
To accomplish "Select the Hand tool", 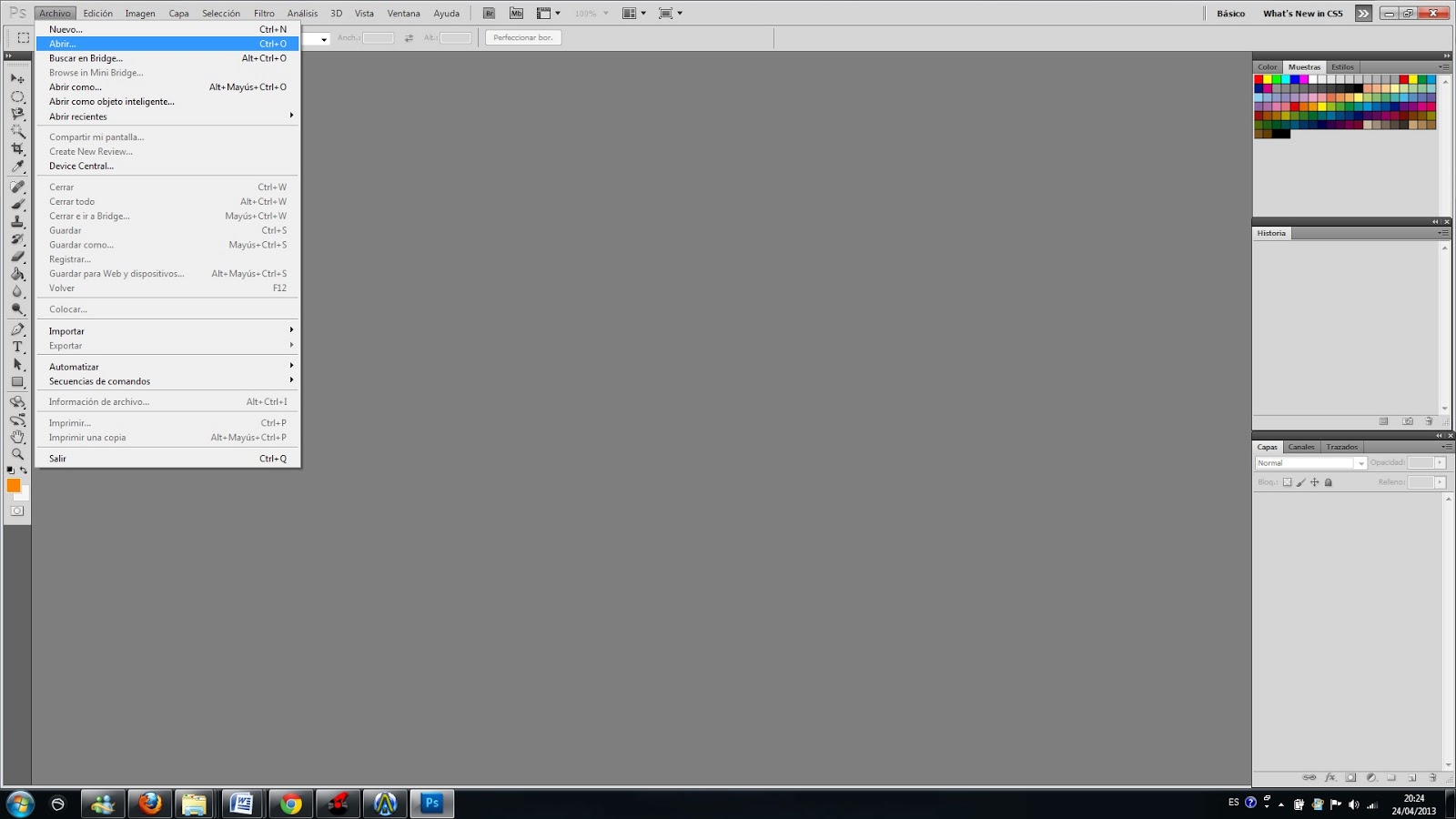I will [17, 437].
